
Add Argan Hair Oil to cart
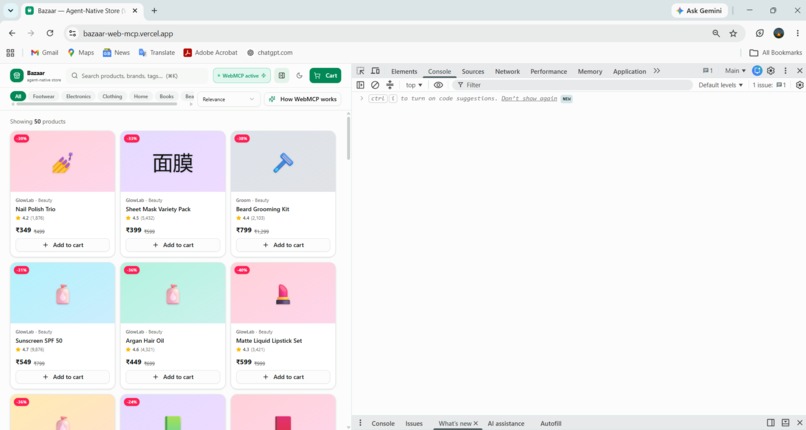173,377
